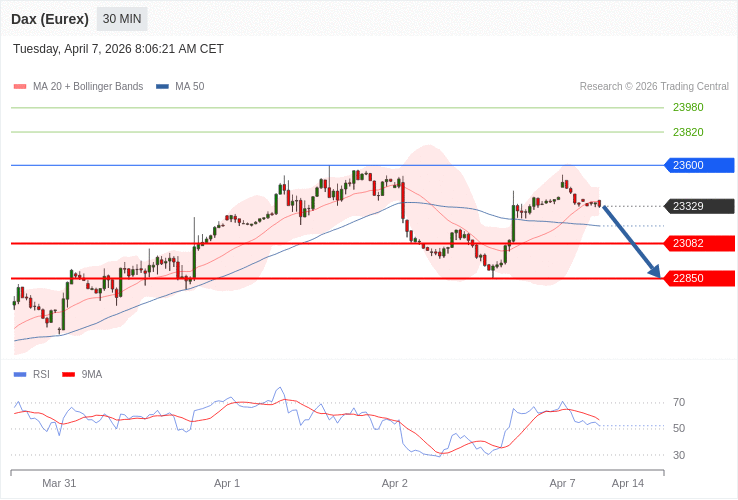Image resolution: width=738 pixels, height=500 pixels.
Task: Select the blue 23600 price tag
Action: click(698, 165)
